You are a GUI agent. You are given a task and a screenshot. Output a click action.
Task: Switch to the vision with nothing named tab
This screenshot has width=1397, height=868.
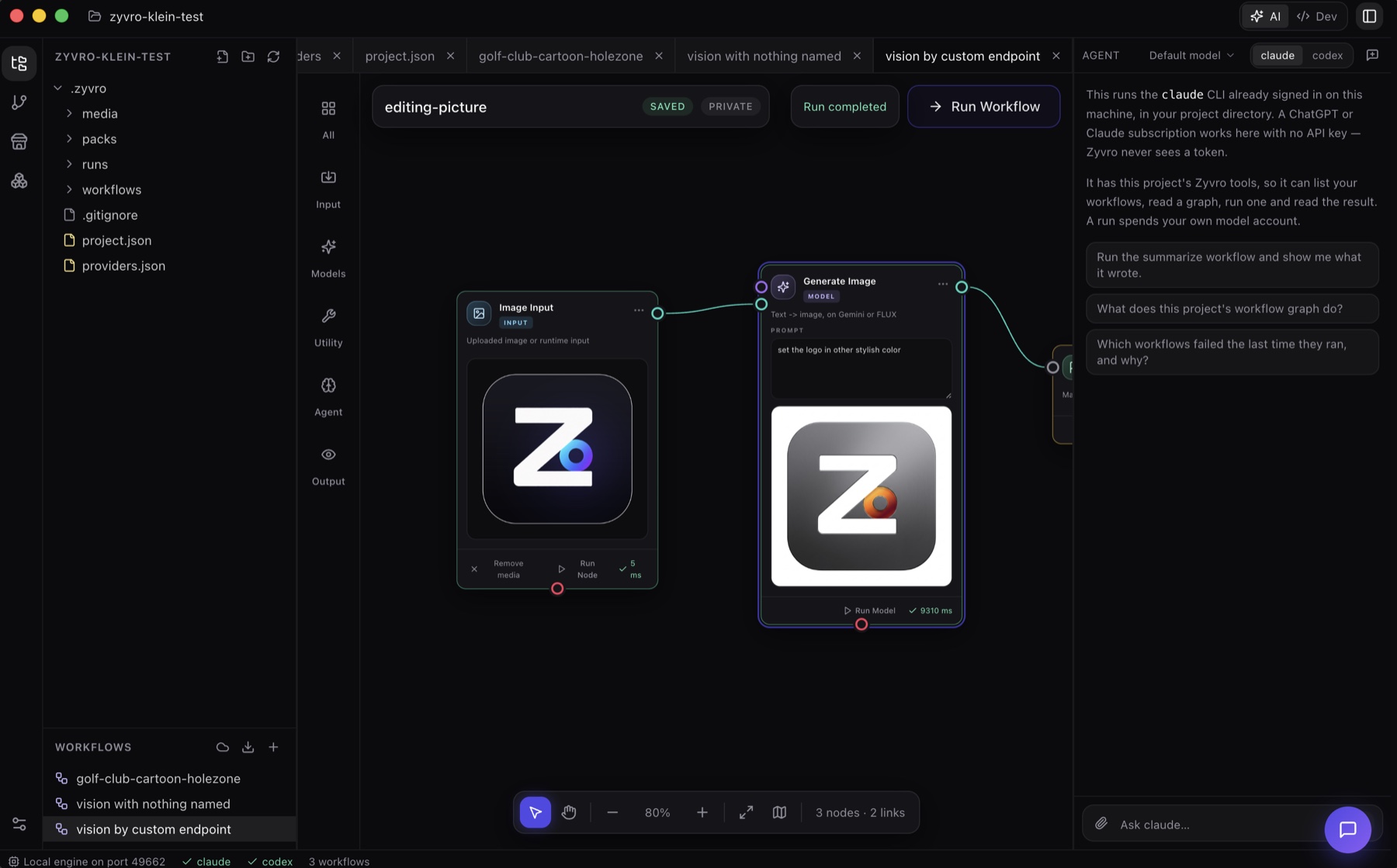764,56
